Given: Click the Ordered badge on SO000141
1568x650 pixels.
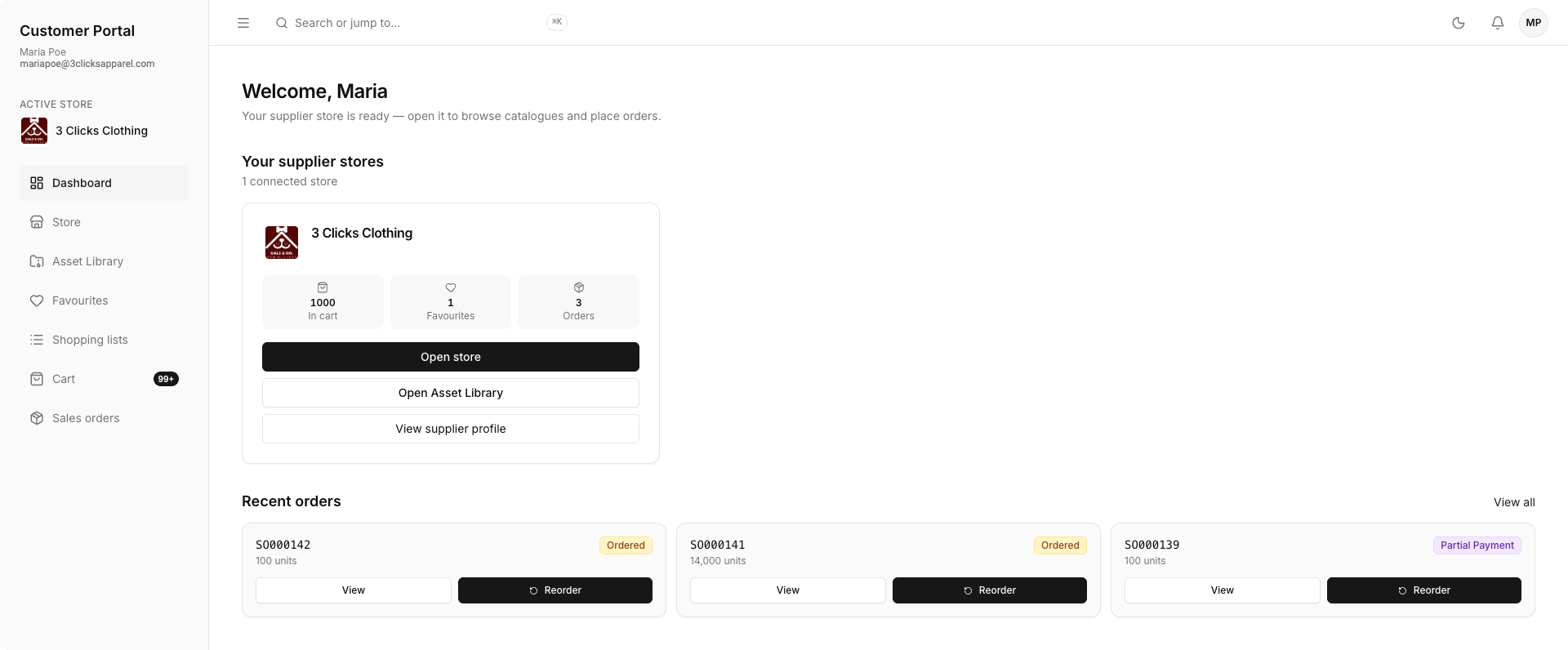Looking at the screenshot, I should pyautogui.click(x=1060, y=545).
